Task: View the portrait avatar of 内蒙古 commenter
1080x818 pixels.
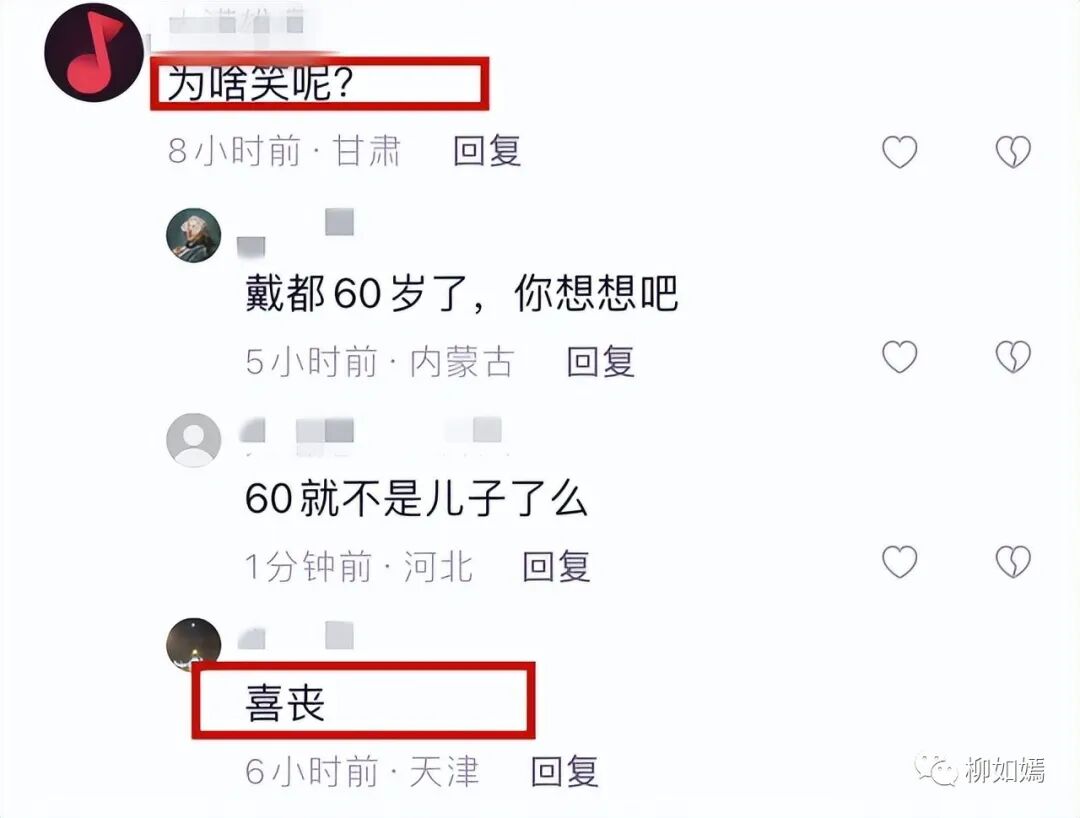Action: [194, 235]
